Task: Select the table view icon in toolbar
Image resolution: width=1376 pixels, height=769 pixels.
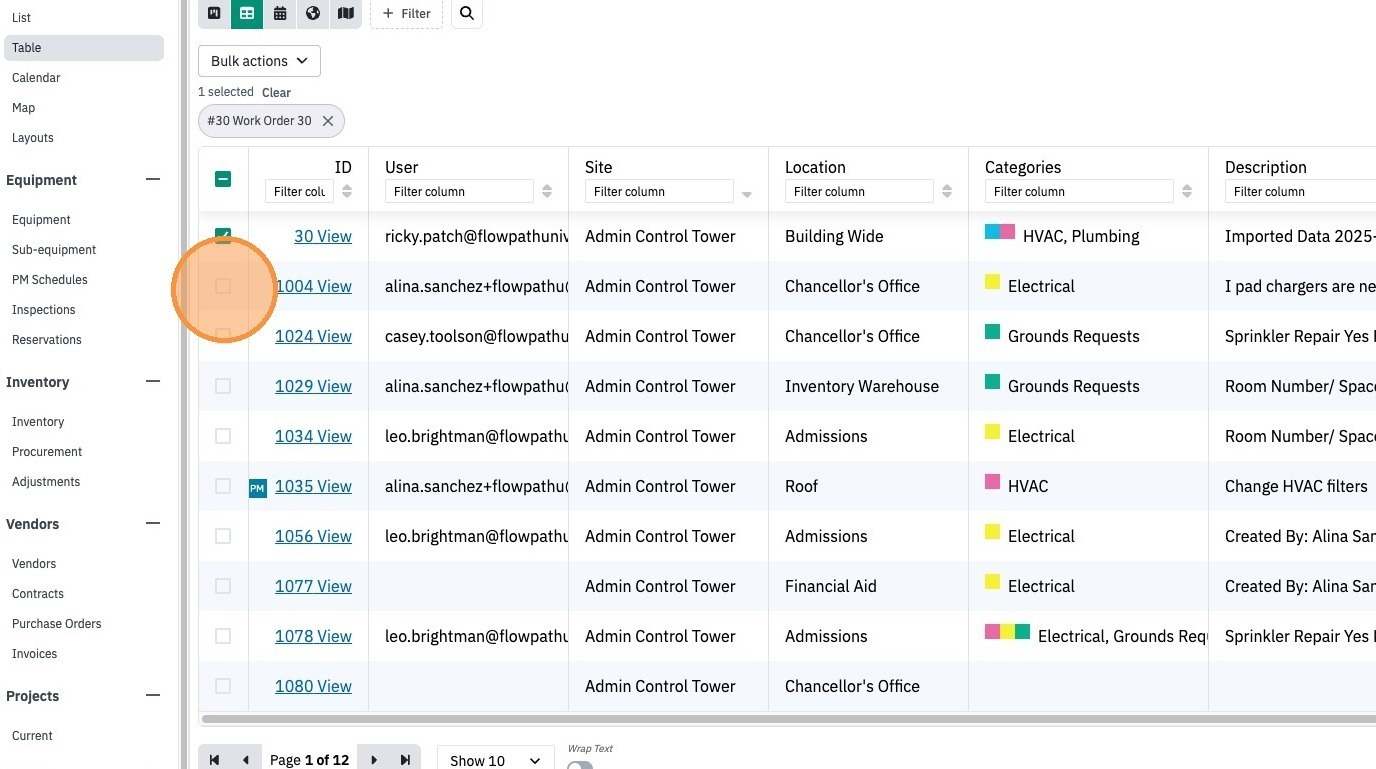Action: point(247,13)
